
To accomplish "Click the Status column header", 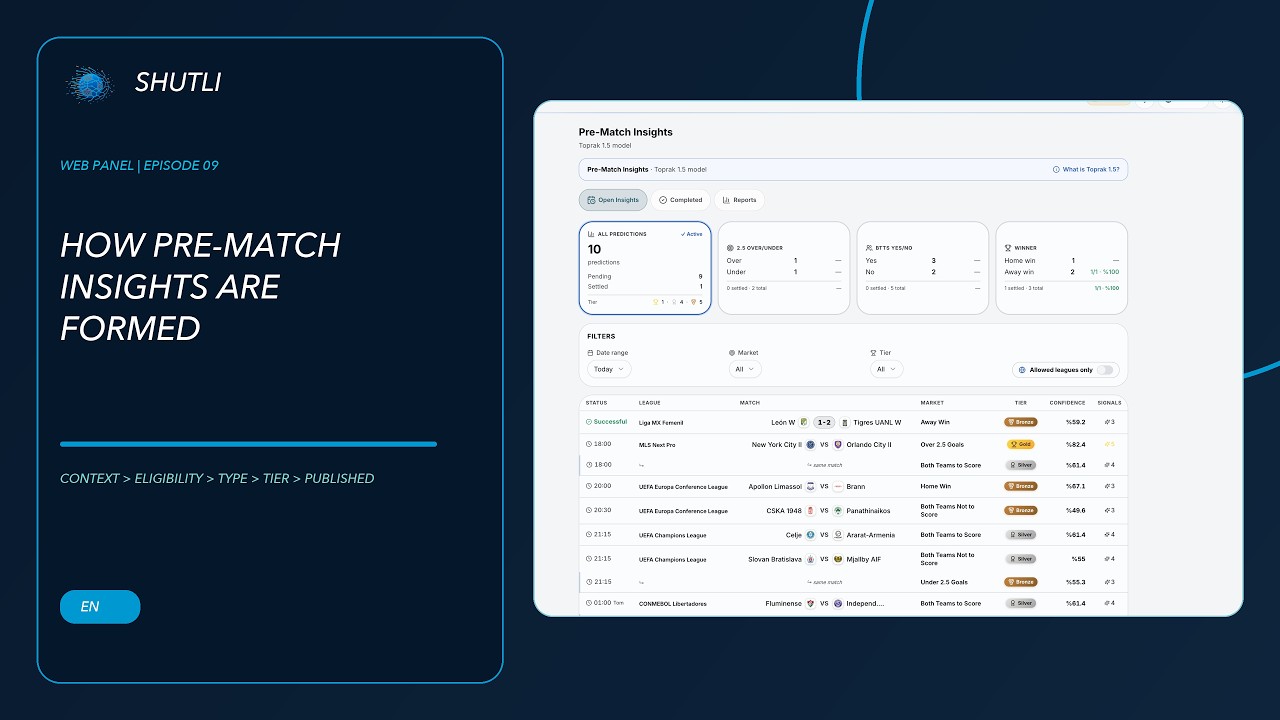I will (596, 403).
